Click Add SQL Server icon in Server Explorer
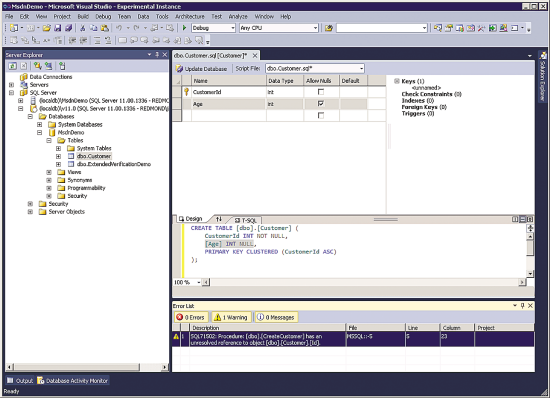Screen dimensions: 550x398 62,66
